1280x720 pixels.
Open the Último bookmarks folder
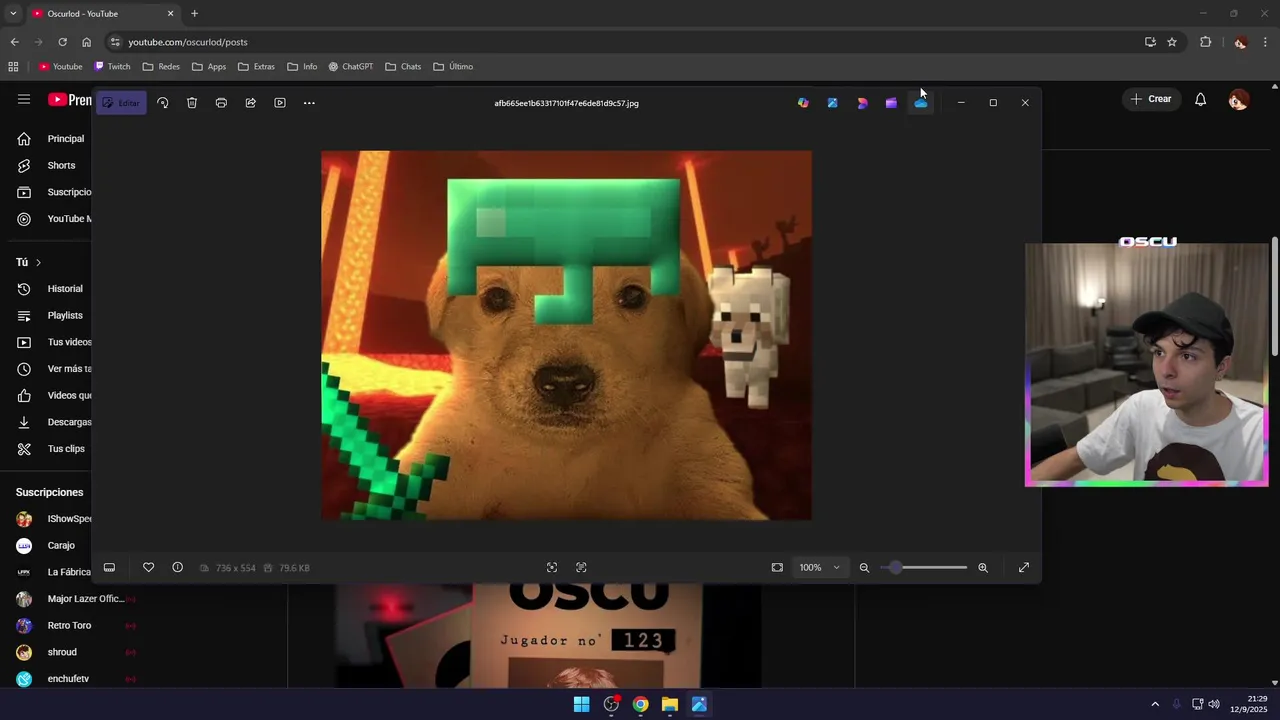[x=453, y=67]
